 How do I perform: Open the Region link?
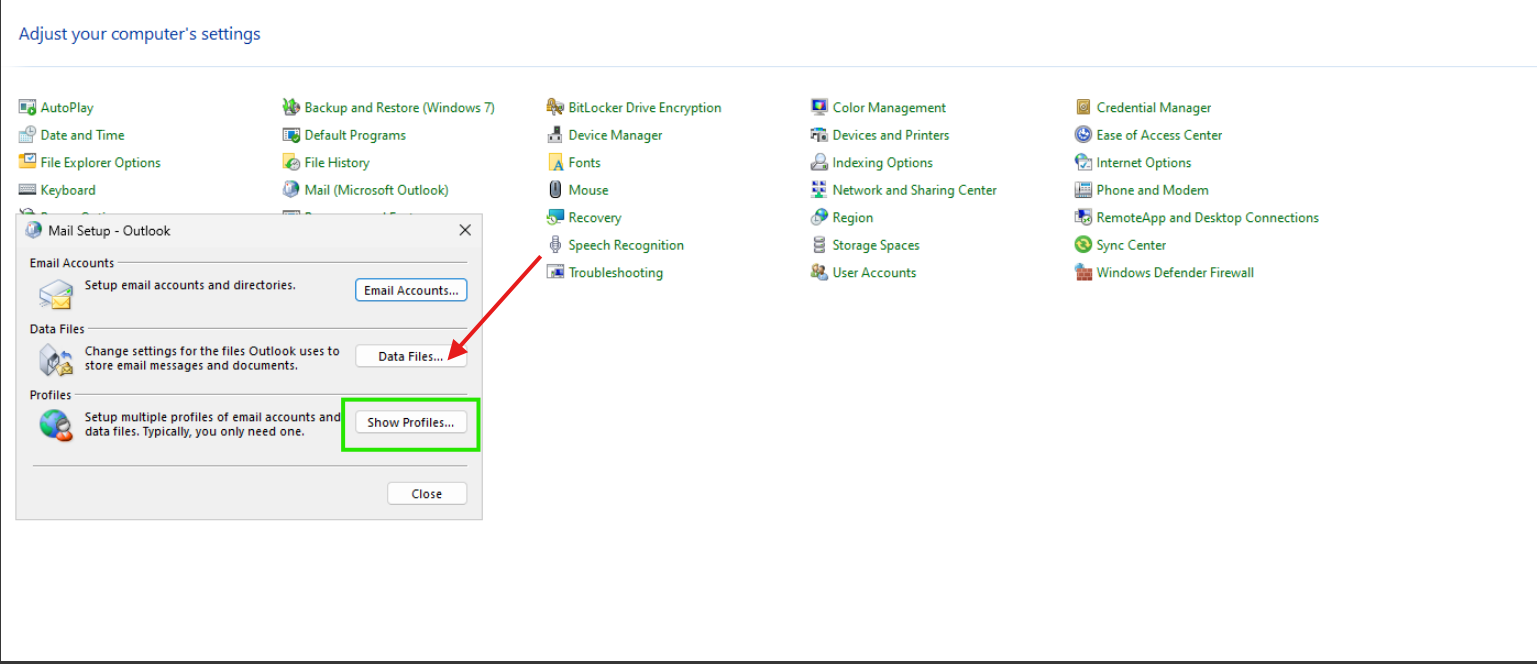pyautogui.click(x=853, y=217)
